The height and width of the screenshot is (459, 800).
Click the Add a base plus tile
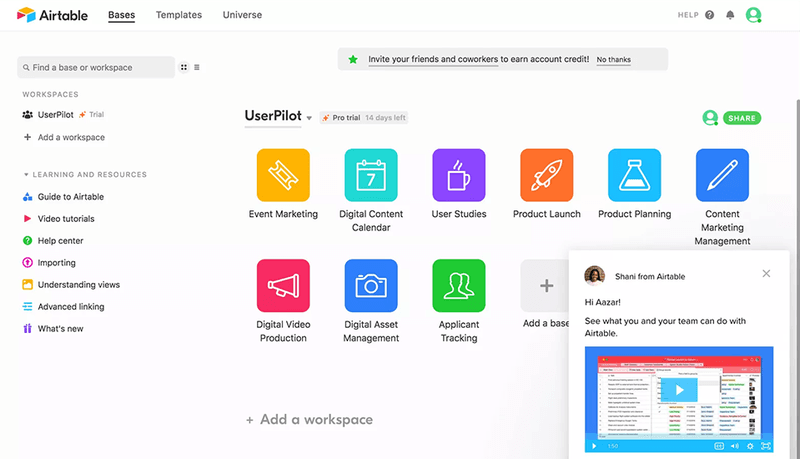click(x=544, y=286)
